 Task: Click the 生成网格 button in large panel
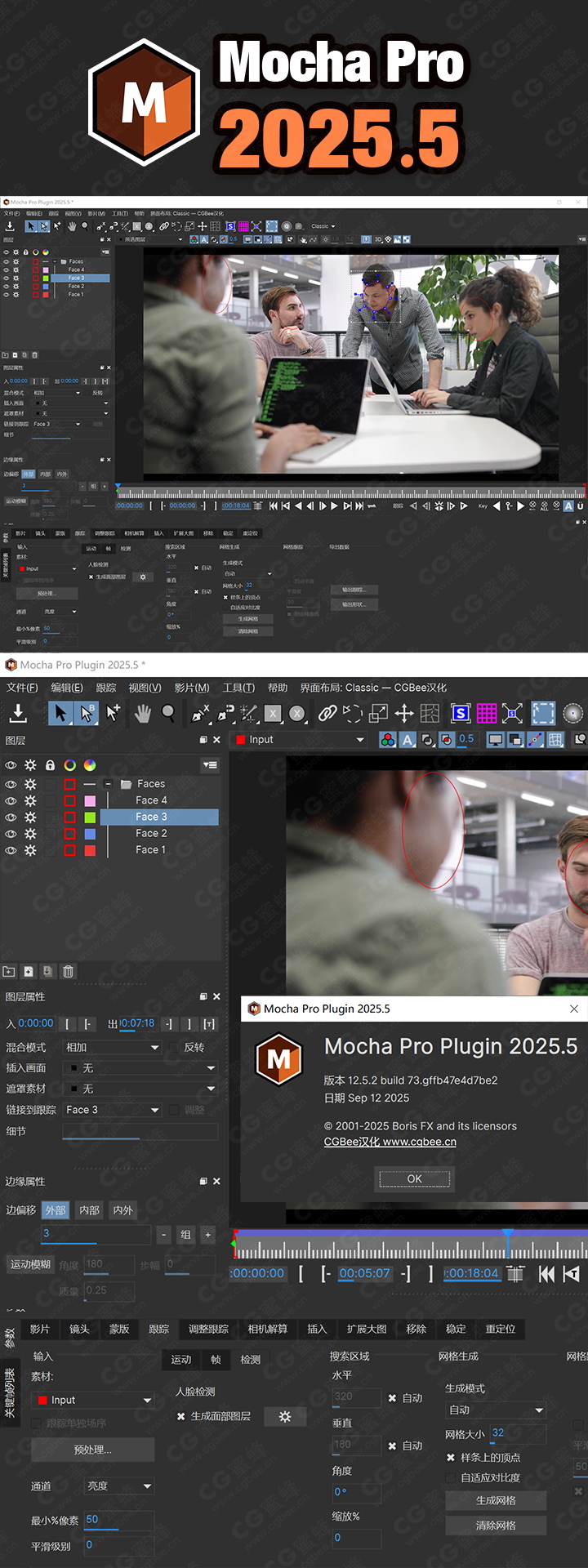[x=496, y=1500]
